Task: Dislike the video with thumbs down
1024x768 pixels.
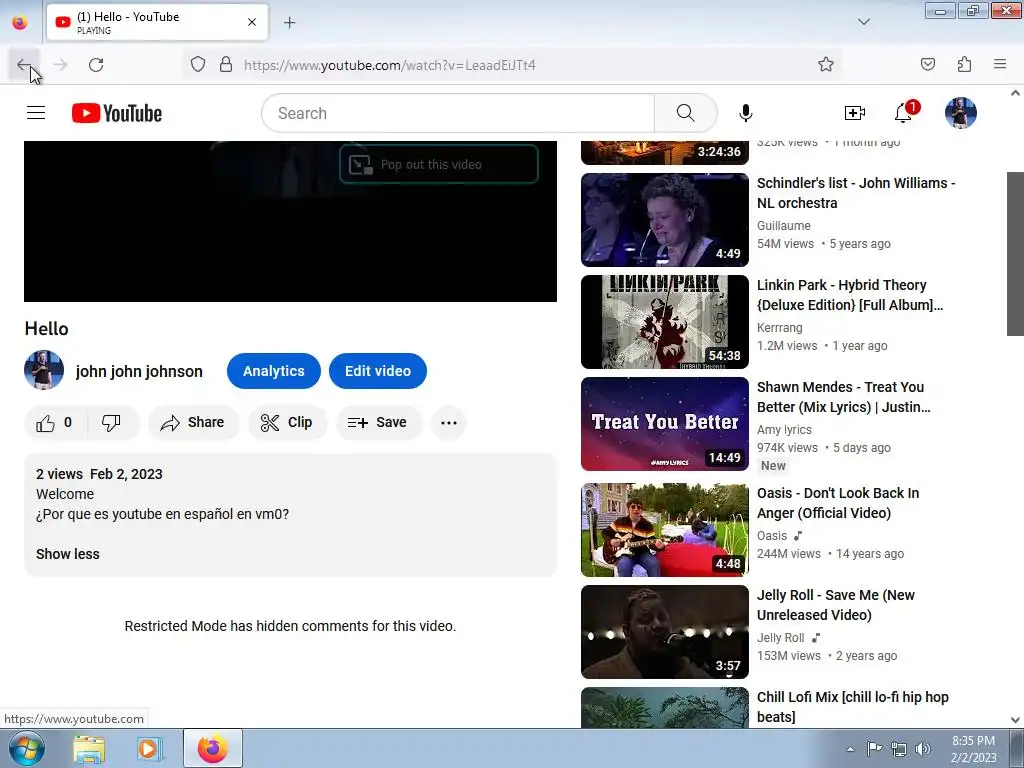Action: (112, 423)
